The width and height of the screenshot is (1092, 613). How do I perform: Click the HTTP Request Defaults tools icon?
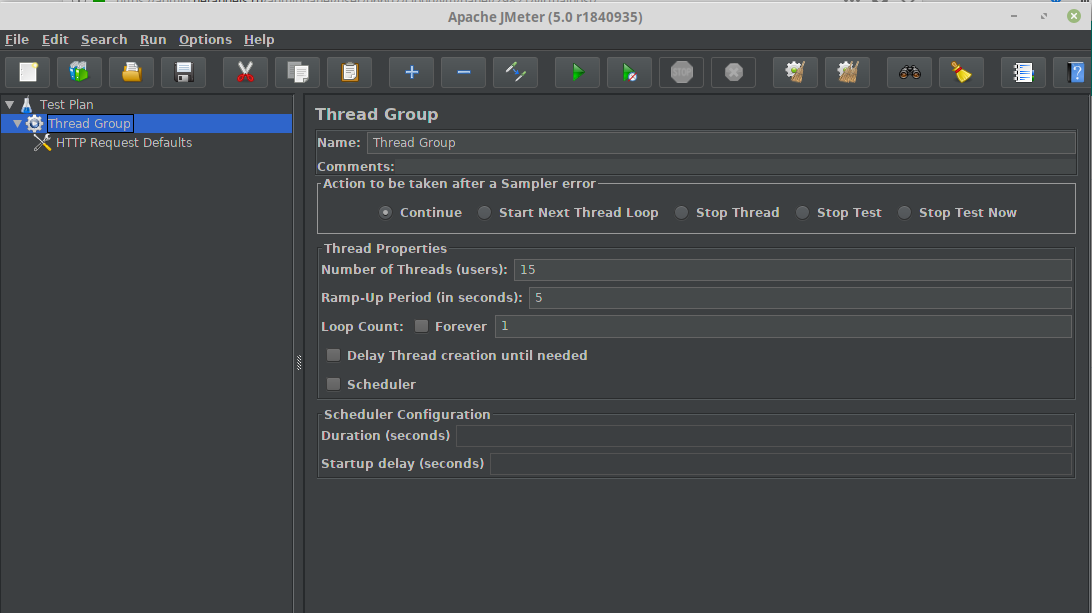42,142
